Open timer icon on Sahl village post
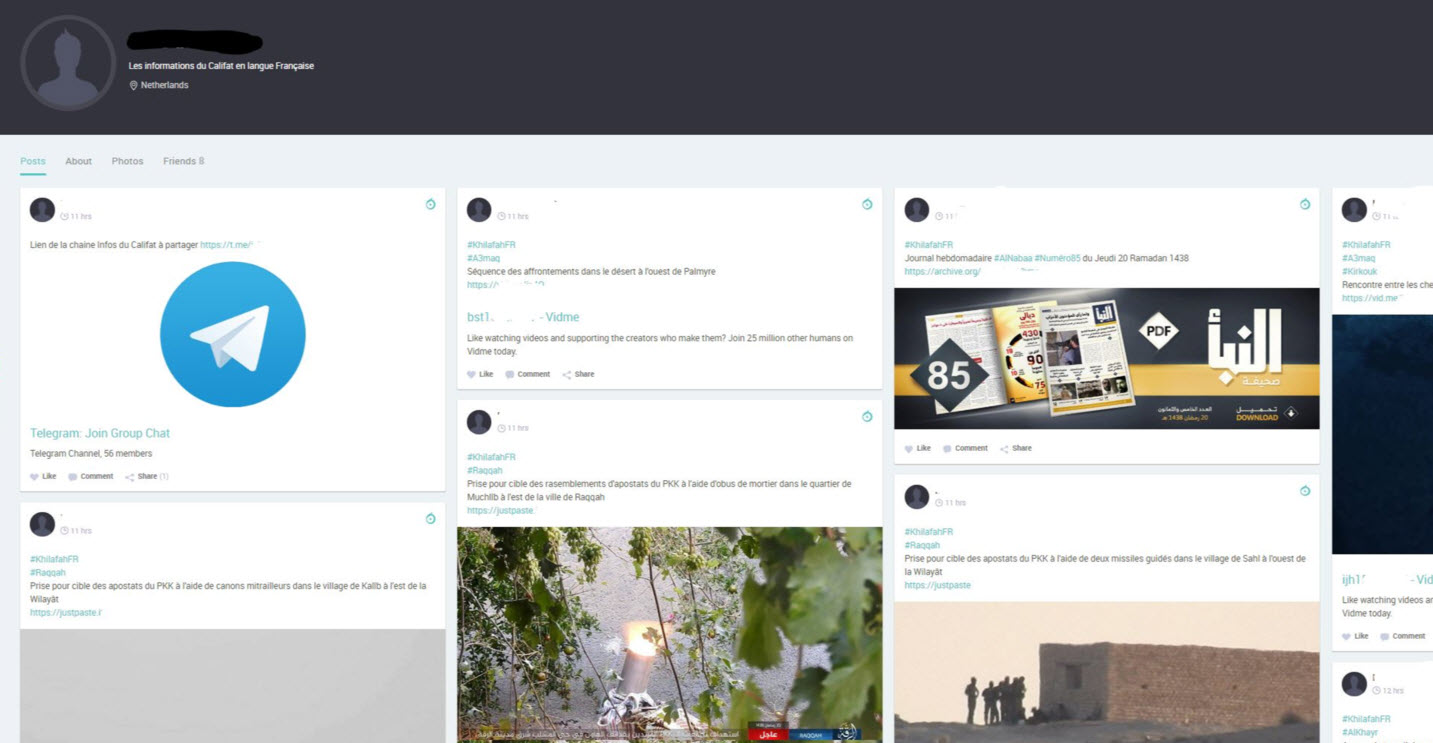Image resolution: width=1433 pixels, height=743 pixels. (1305, 491)
